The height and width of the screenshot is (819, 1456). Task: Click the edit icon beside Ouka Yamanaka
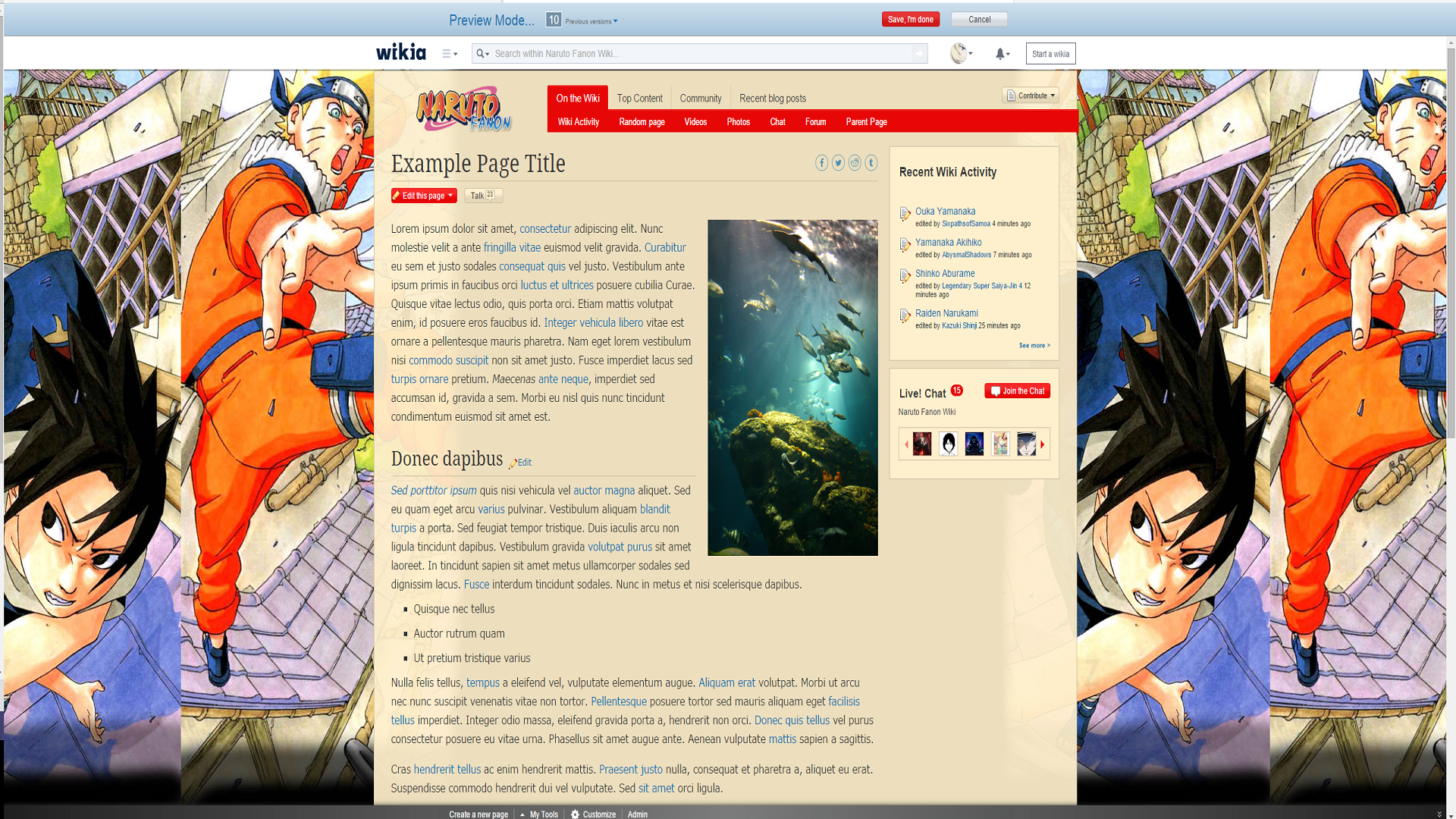click(x=905, y=214)
